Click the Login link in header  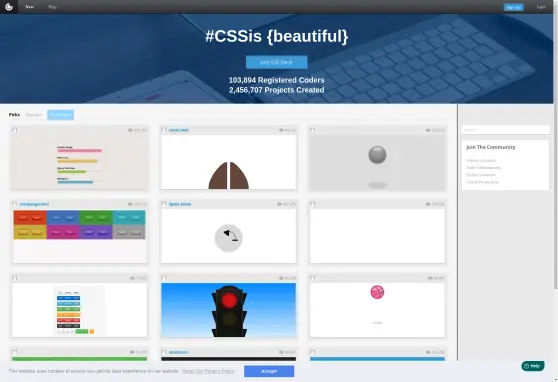(x=541, y=7)
